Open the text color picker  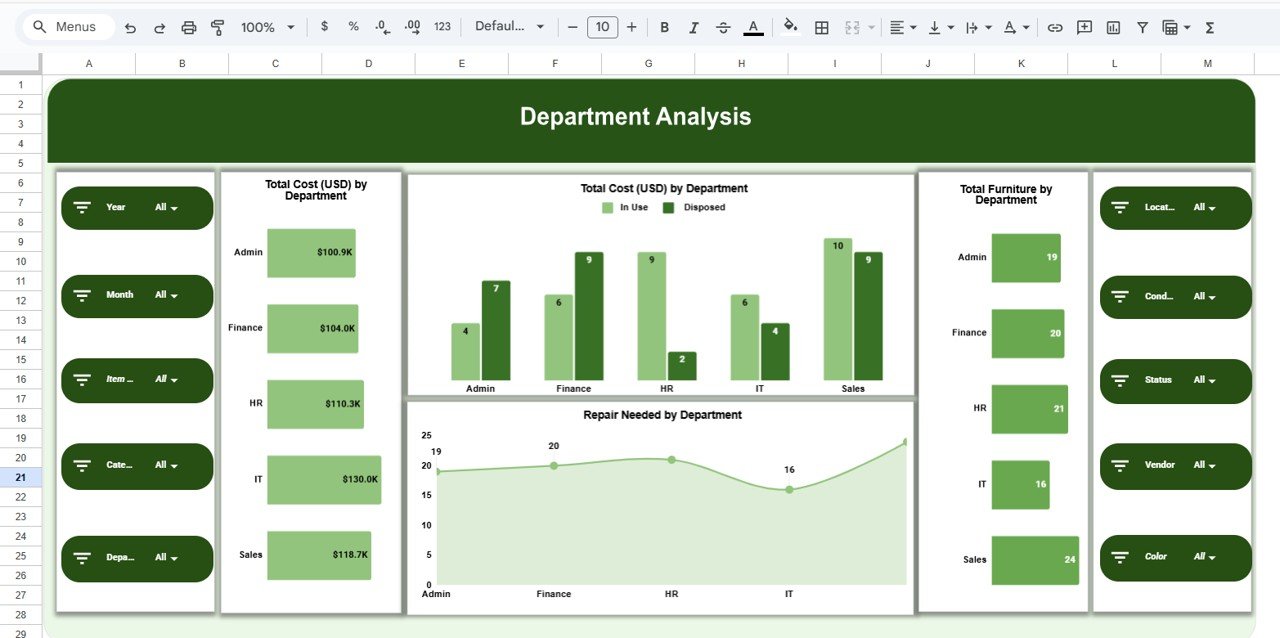753,27
